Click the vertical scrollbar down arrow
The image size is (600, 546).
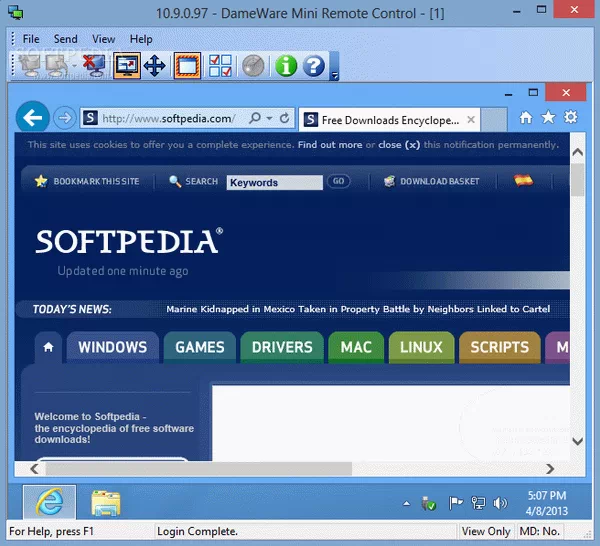[x=577, y=441]
